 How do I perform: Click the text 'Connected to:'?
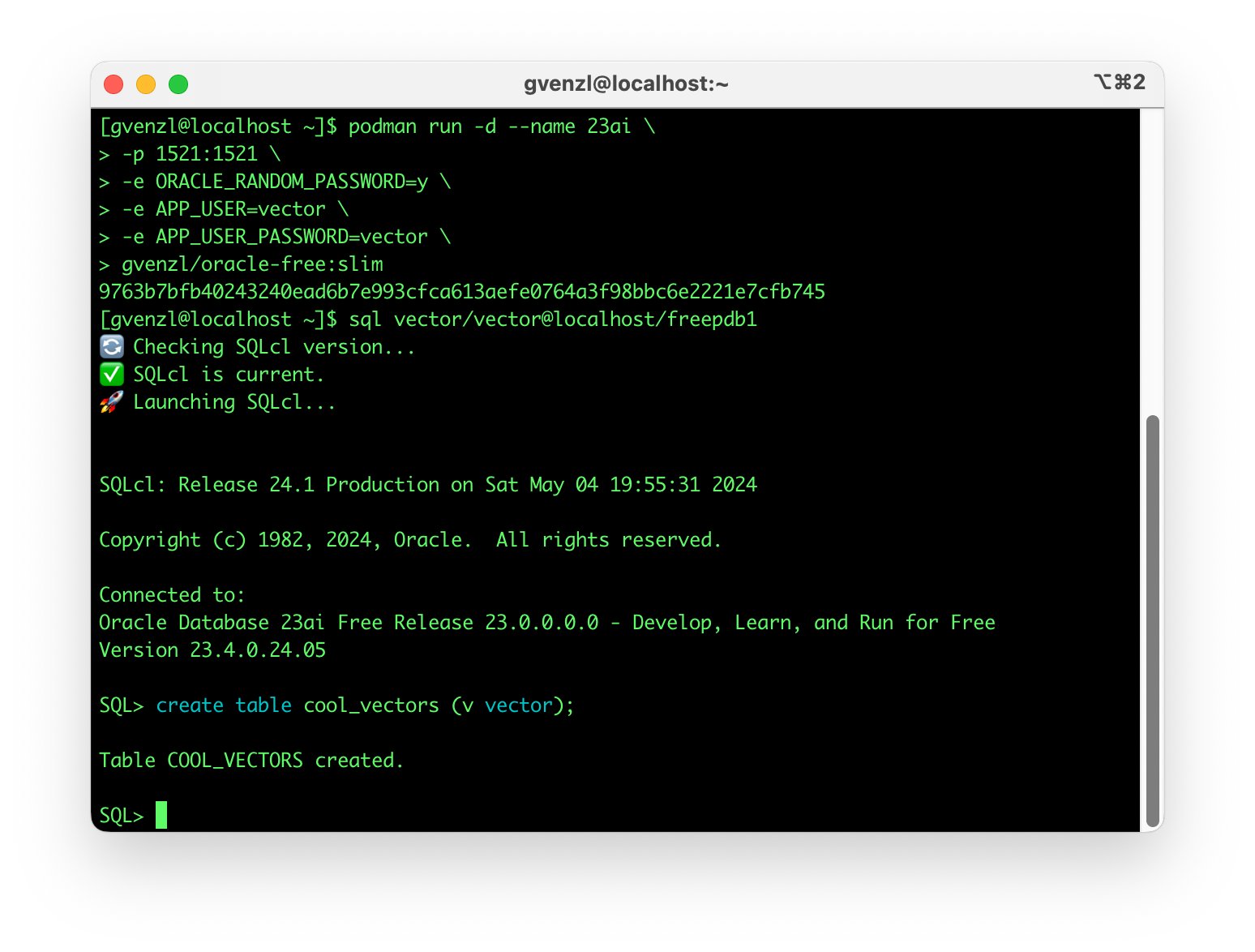click(172, 595)
